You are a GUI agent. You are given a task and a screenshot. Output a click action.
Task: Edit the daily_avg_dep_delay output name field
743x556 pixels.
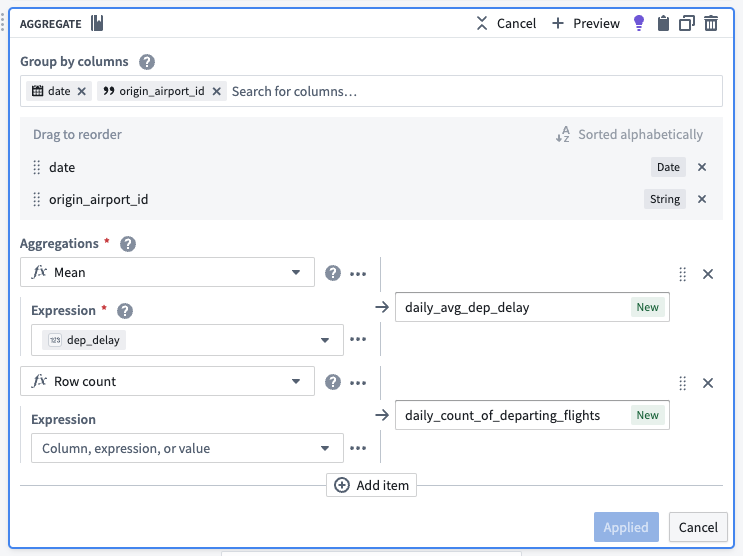point(532,307)
